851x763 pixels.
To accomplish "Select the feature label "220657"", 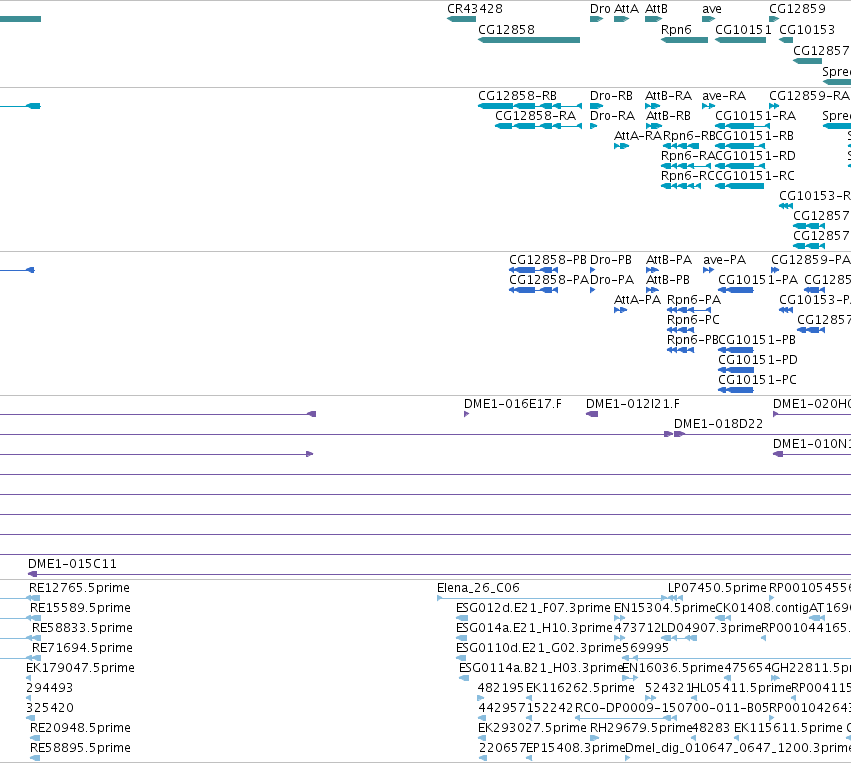I will click(x=502, y=748).
